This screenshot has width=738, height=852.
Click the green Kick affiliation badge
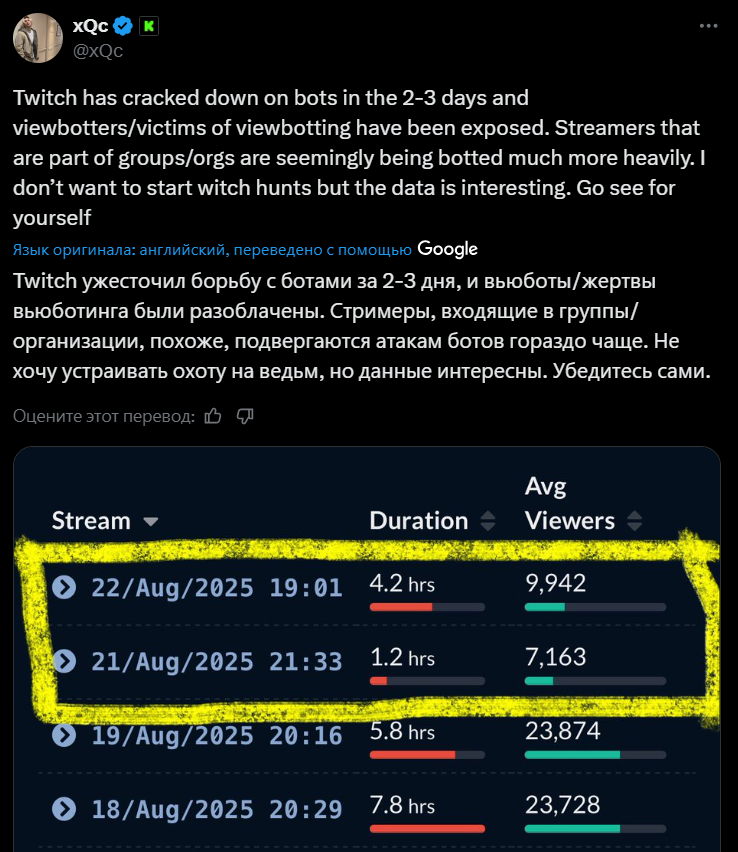click(x=149, y=26)
